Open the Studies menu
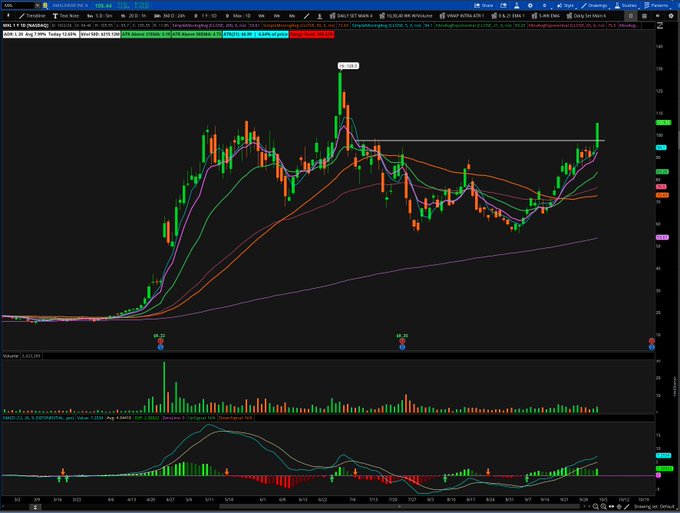Viewport: 680px width, 513px height. (x=625, y=6)
